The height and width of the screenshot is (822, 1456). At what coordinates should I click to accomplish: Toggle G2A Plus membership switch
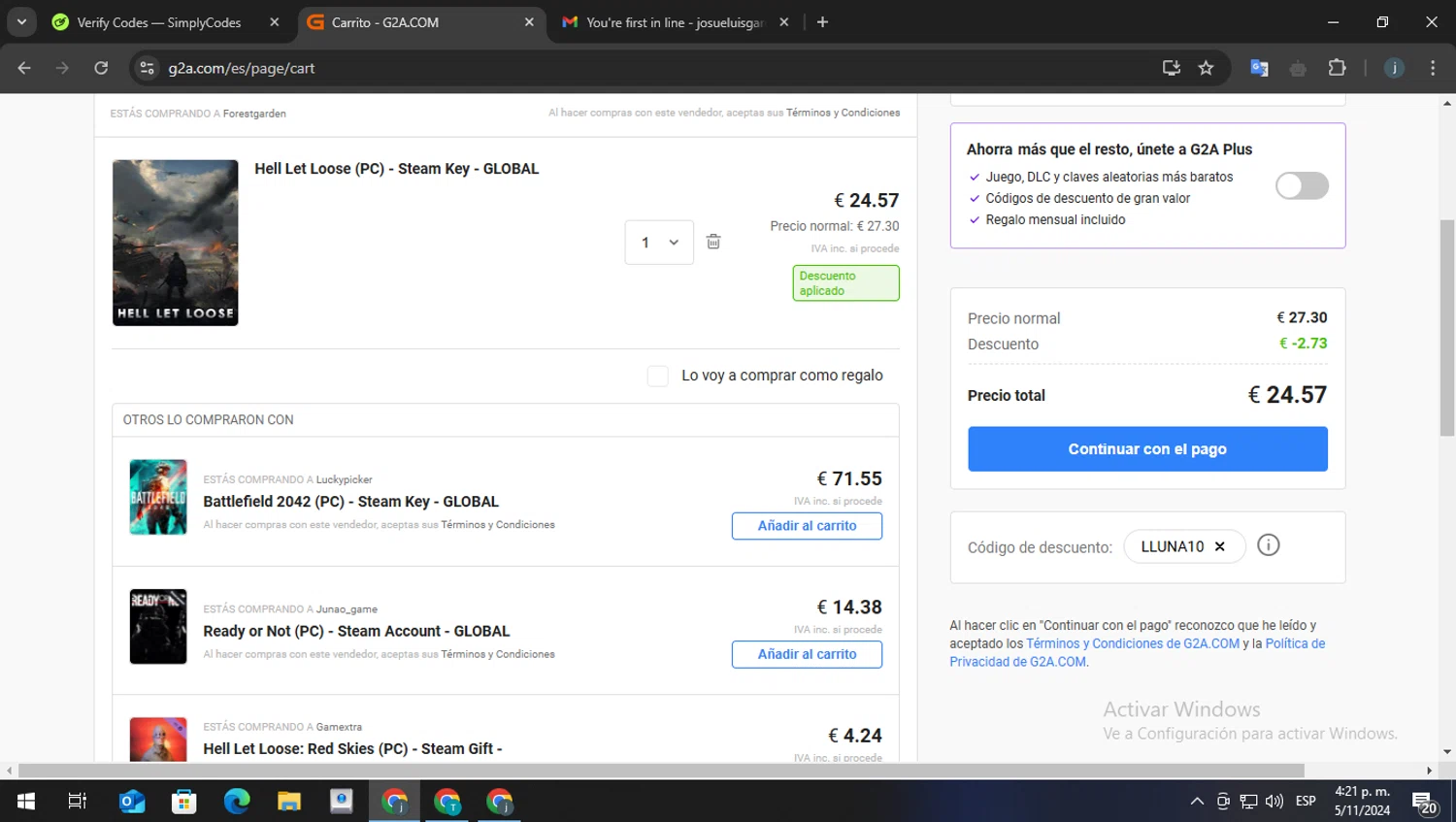[1302, 185]
